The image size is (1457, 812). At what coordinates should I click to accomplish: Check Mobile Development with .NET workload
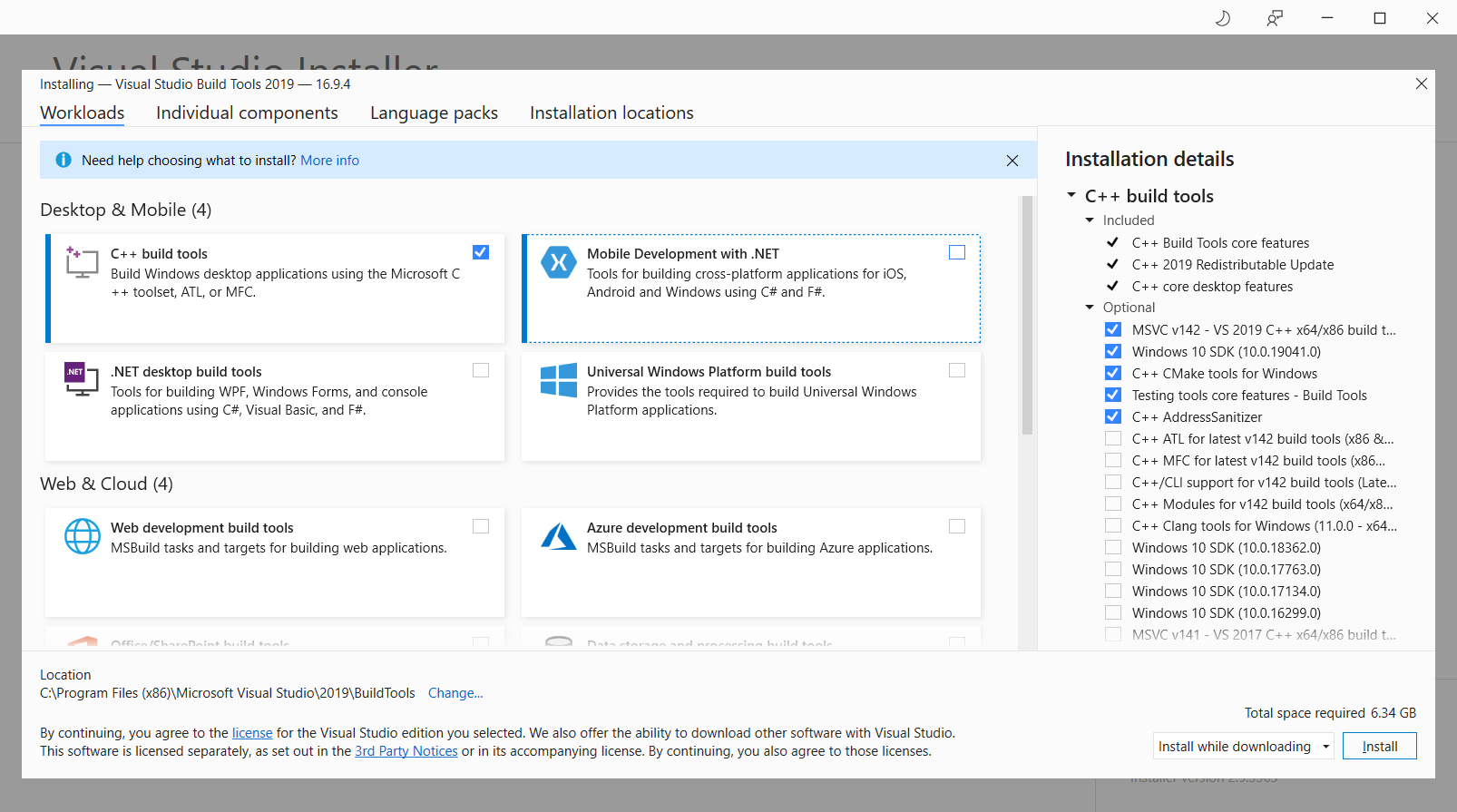pyautogui.click(x=957, y=252)
